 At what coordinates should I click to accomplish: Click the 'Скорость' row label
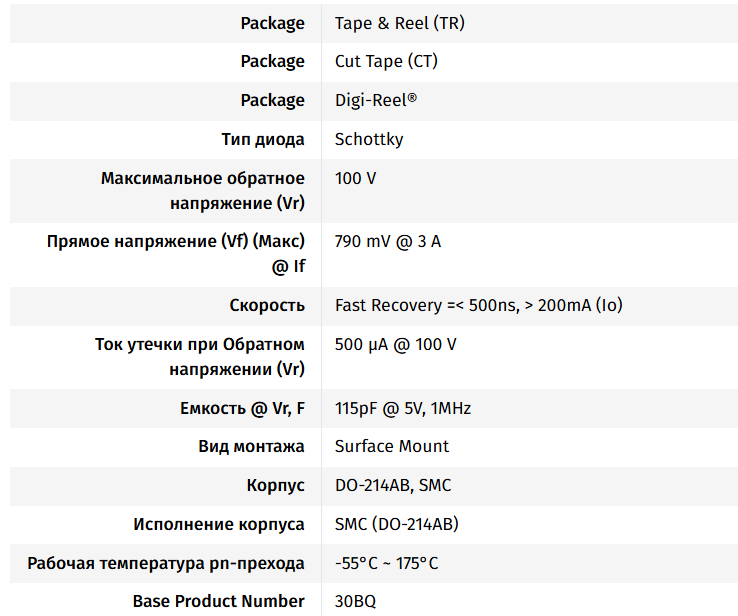tap(267, 305)
